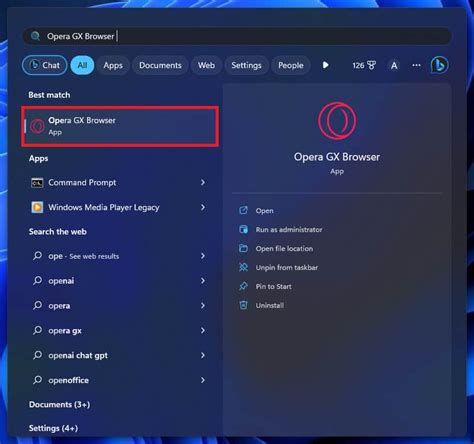Click the Open file location folder icon
474x444 pixels.
pyautogui.click(x=243, y=248)
